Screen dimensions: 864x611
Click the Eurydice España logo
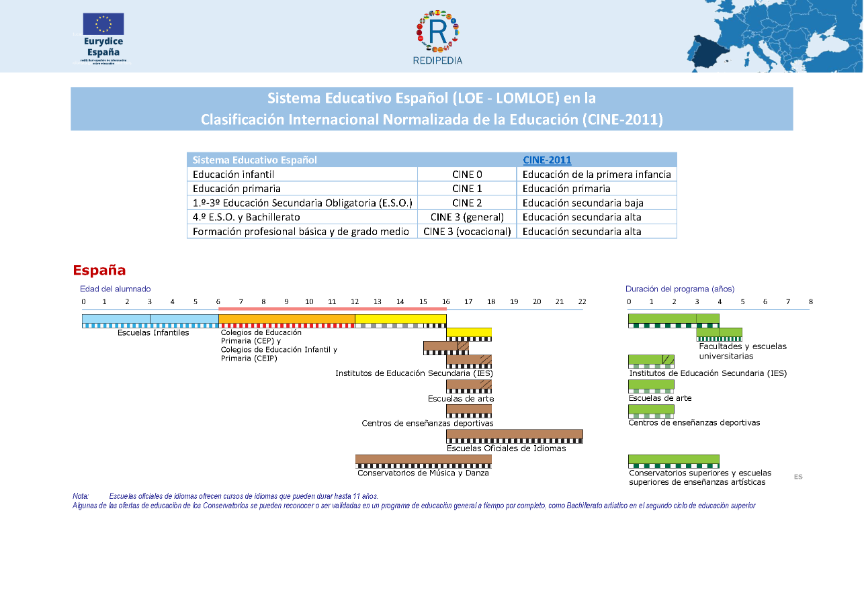(103, 37)
